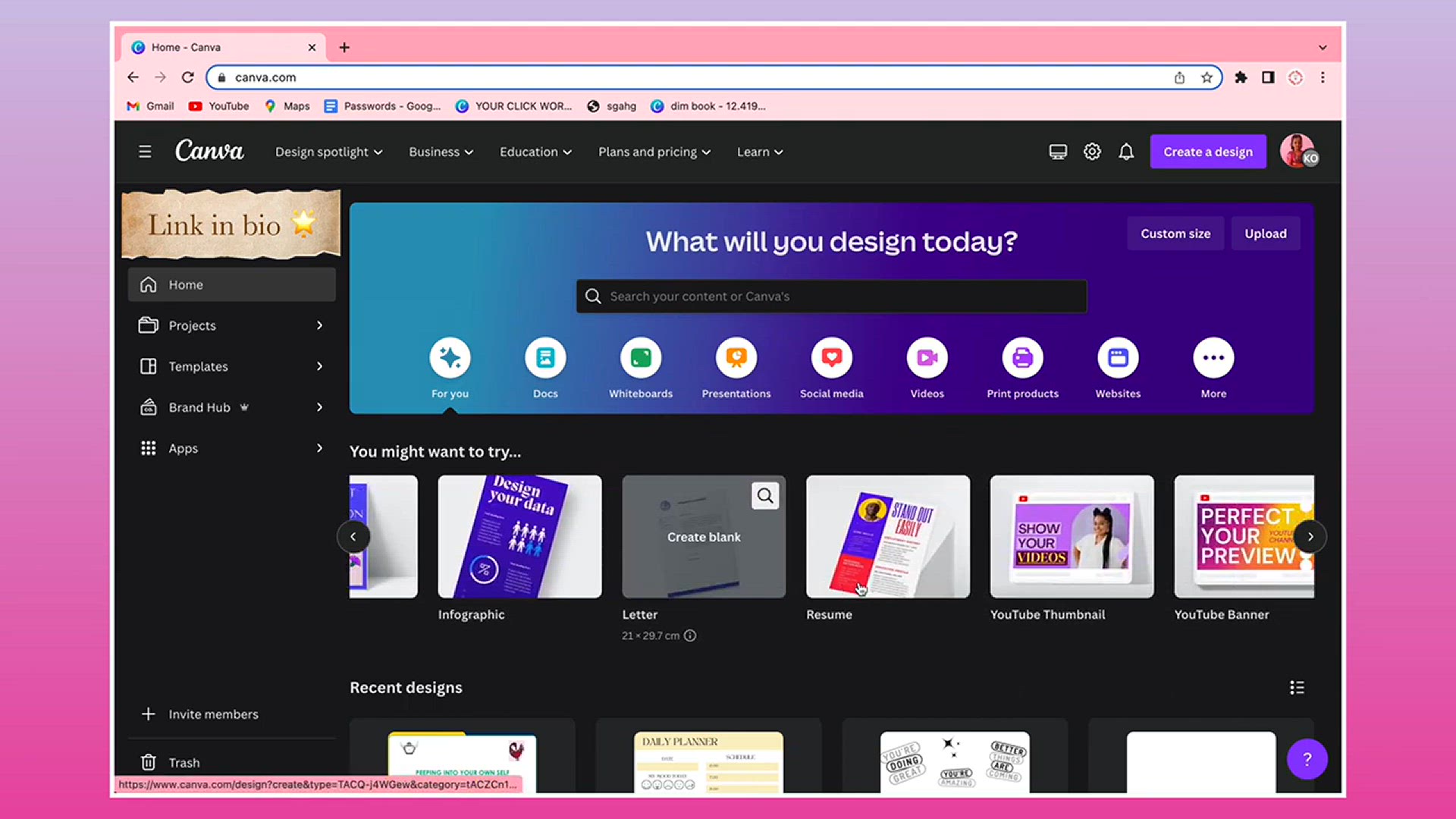This screenshot has width=1456, height=819.
Task: Open the More categories icon
Action: point(1213,358)
